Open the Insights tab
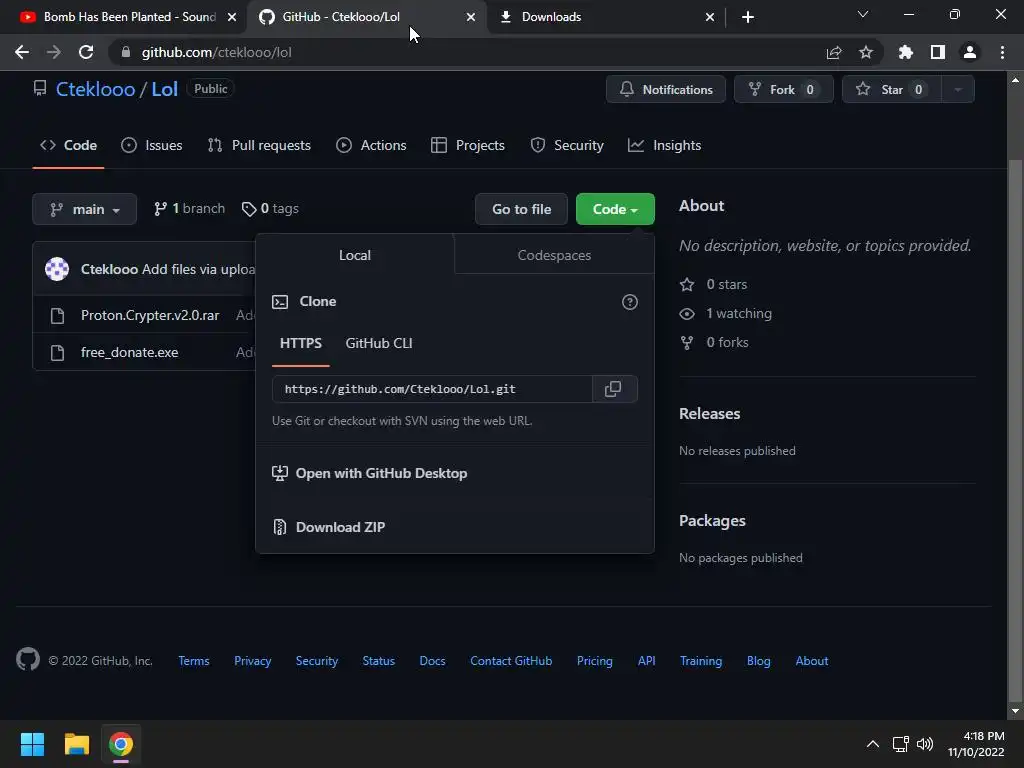 [664, 145]
